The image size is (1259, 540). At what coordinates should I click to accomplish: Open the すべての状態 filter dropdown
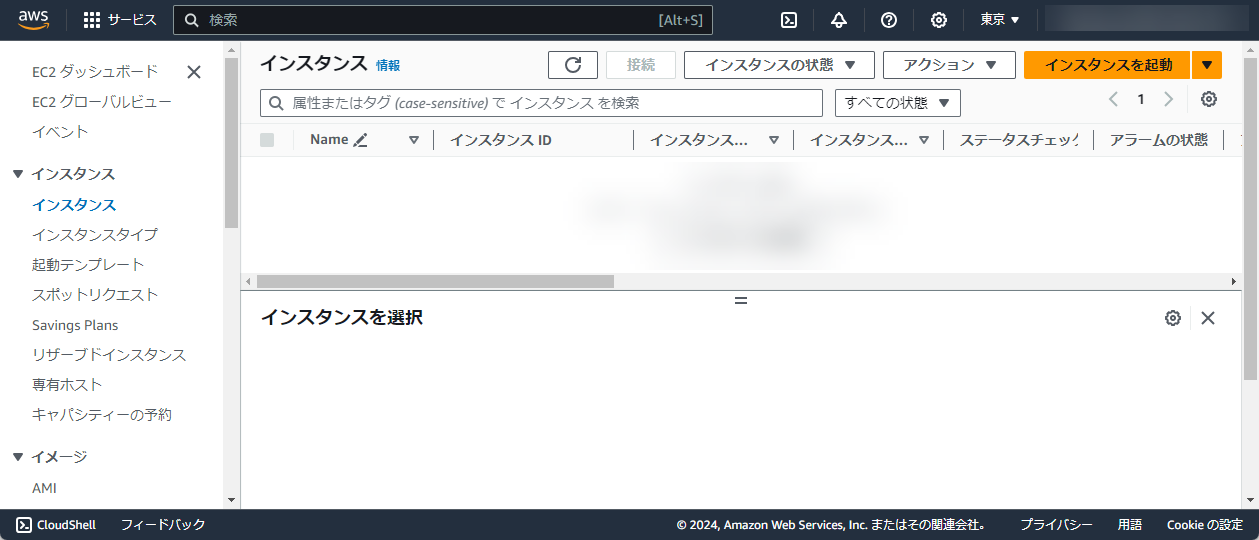click(x=897, y=103)
